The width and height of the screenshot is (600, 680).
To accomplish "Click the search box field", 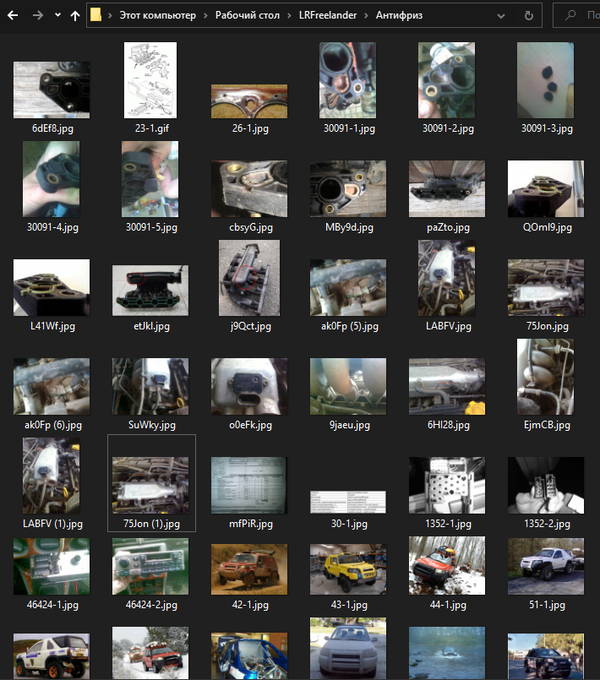I will [x=577, y=15].
